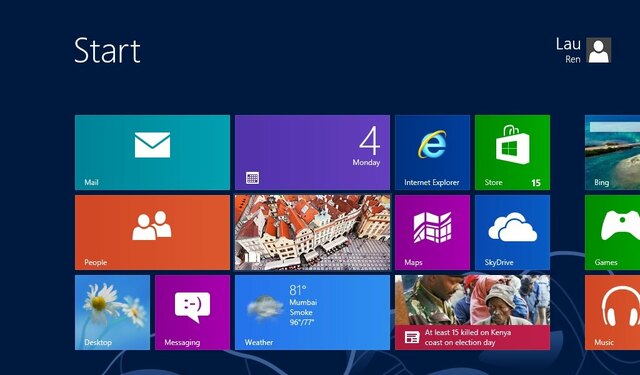Open the Music tile
This screenshot has width=640, height=375.
click(x=612, y=312)
